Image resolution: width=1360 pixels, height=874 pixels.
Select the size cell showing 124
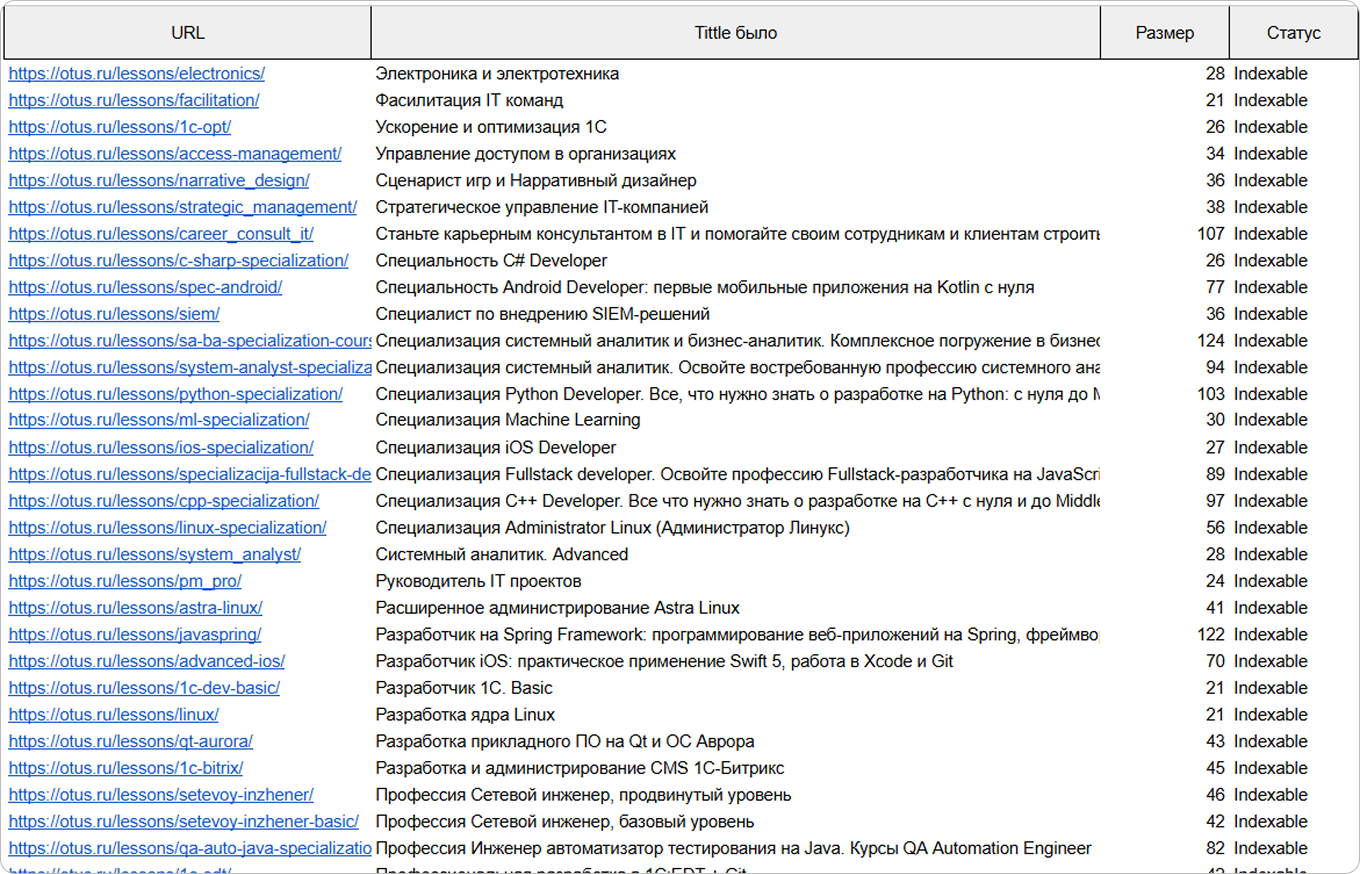(x=1210, y=341)
